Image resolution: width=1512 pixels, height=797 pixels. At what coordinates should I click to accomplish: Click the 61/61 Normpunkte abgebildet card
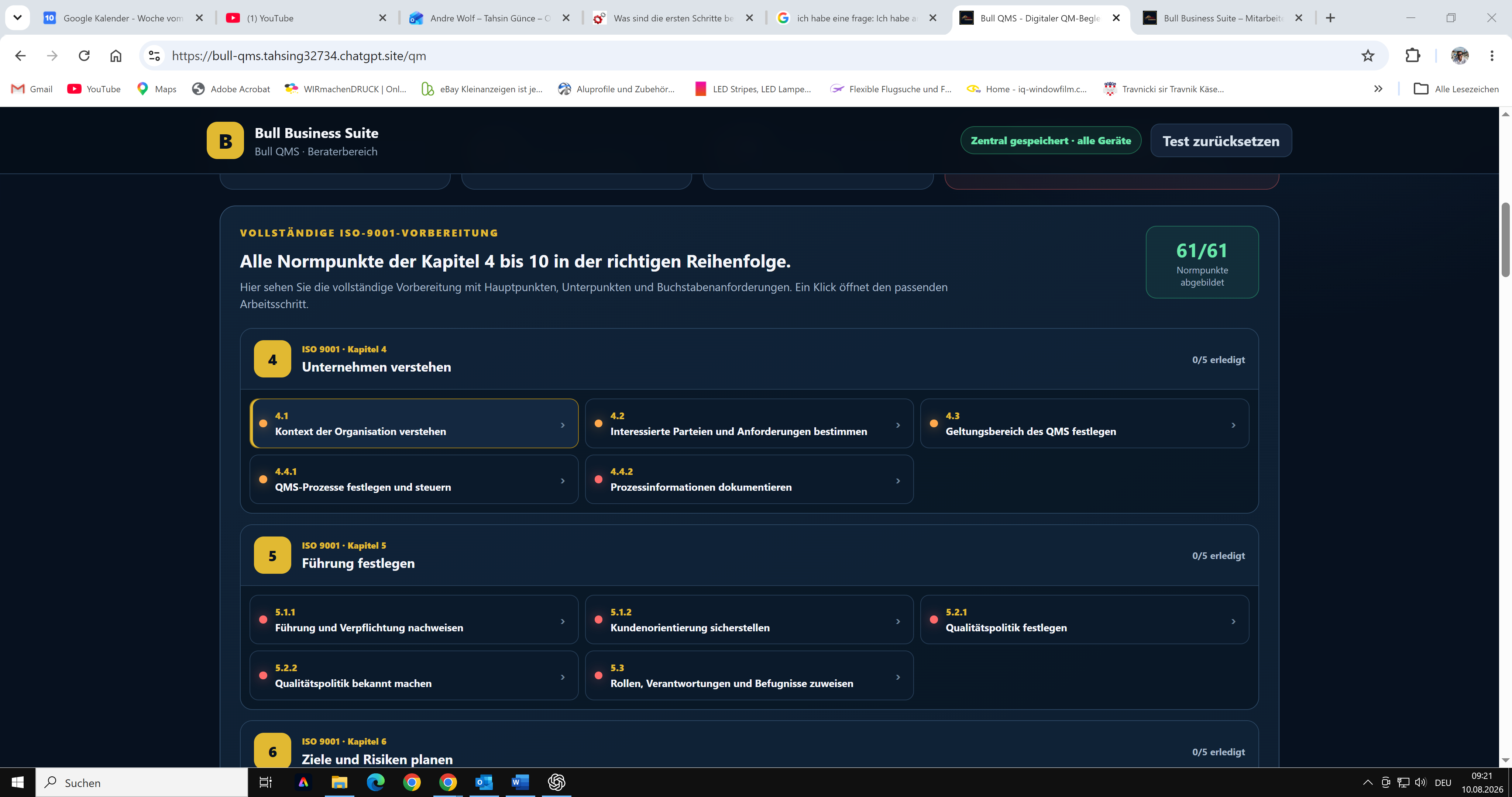(x=1202, y=262)
